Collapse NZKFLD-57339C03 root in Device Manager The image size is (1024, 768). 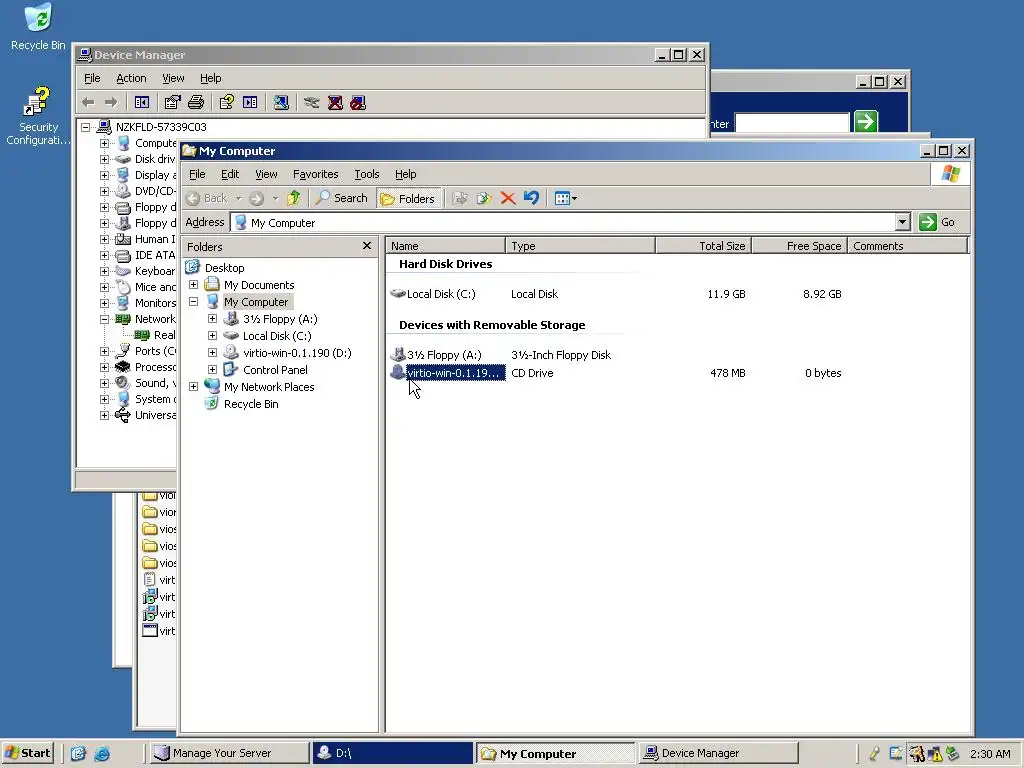tap(86, 127)
